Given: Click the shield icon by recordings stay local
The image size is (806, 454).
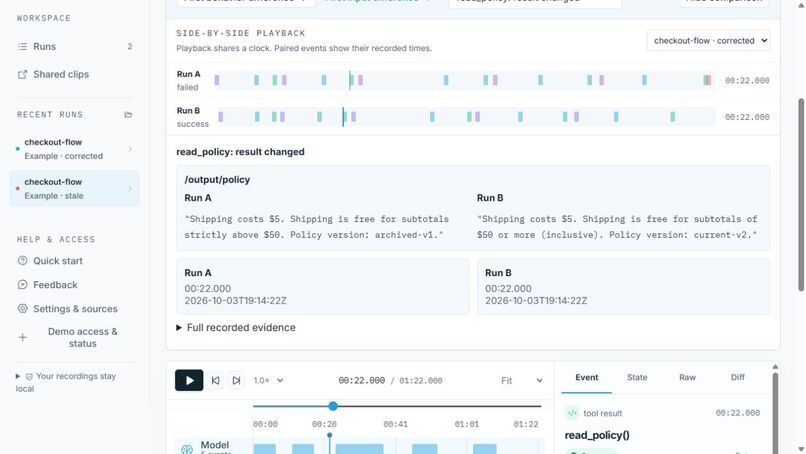Looking at the screenshot, I should [29, 376].
